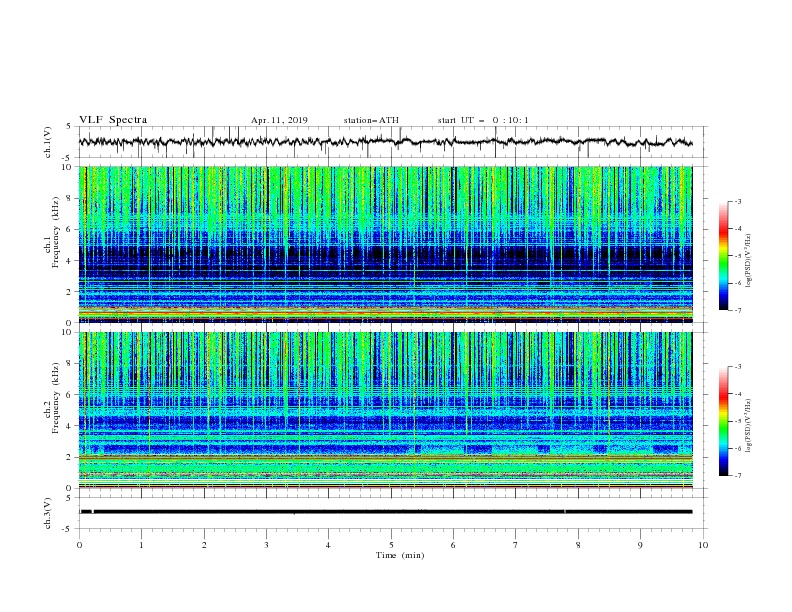Click the "0" tick on time axis
The height and width of the screenshot is (612, 792).
pyautogui.click(x=79, y=545)
